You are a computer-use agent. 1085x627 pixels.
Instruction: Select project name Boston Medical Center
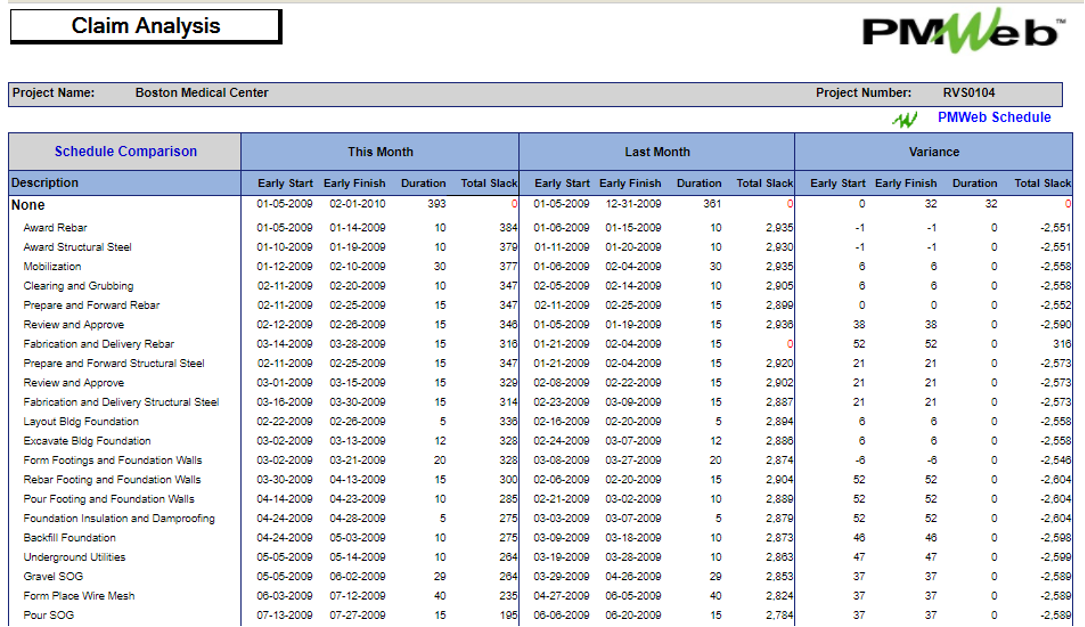(x=201, y=93)
